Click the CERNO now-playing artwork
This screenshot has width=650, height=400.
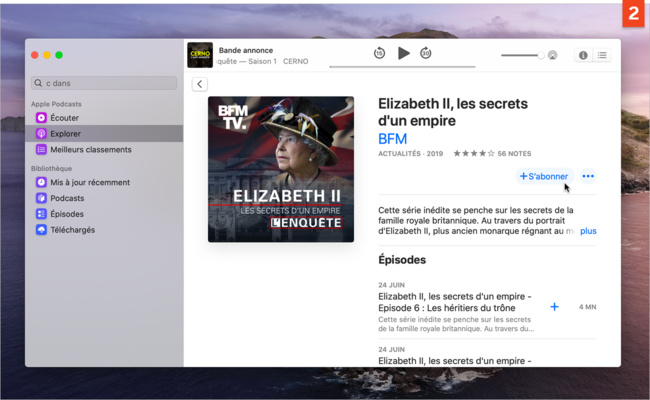pos(200,55)
